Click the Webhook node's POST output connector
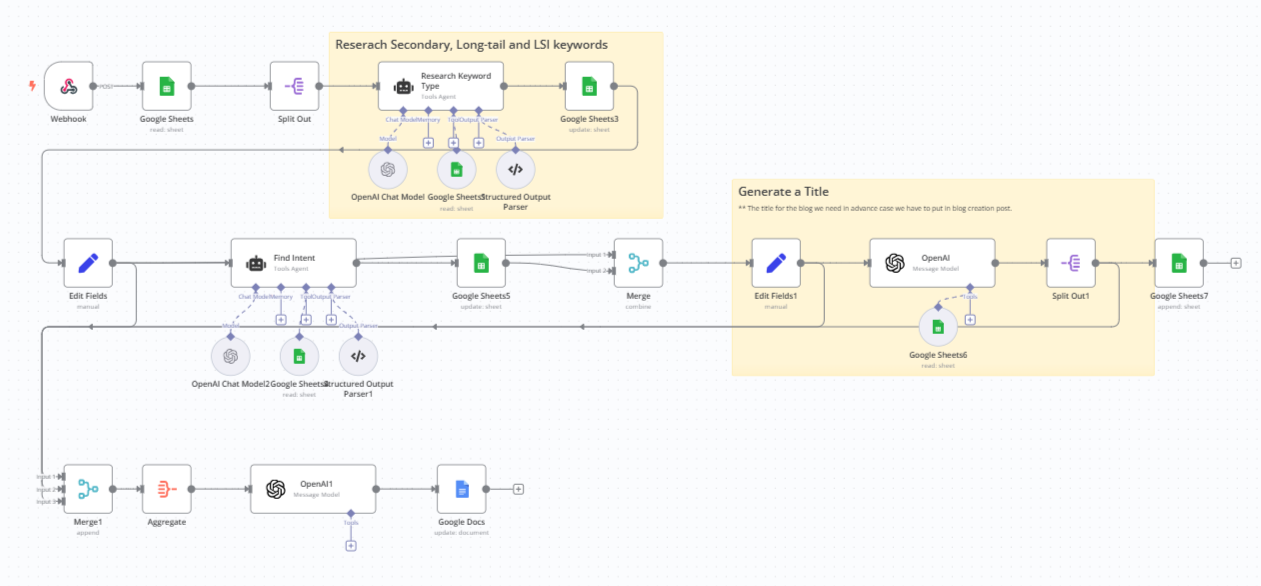The height and width of the screenshot is (586, 1261). (94, 86)
